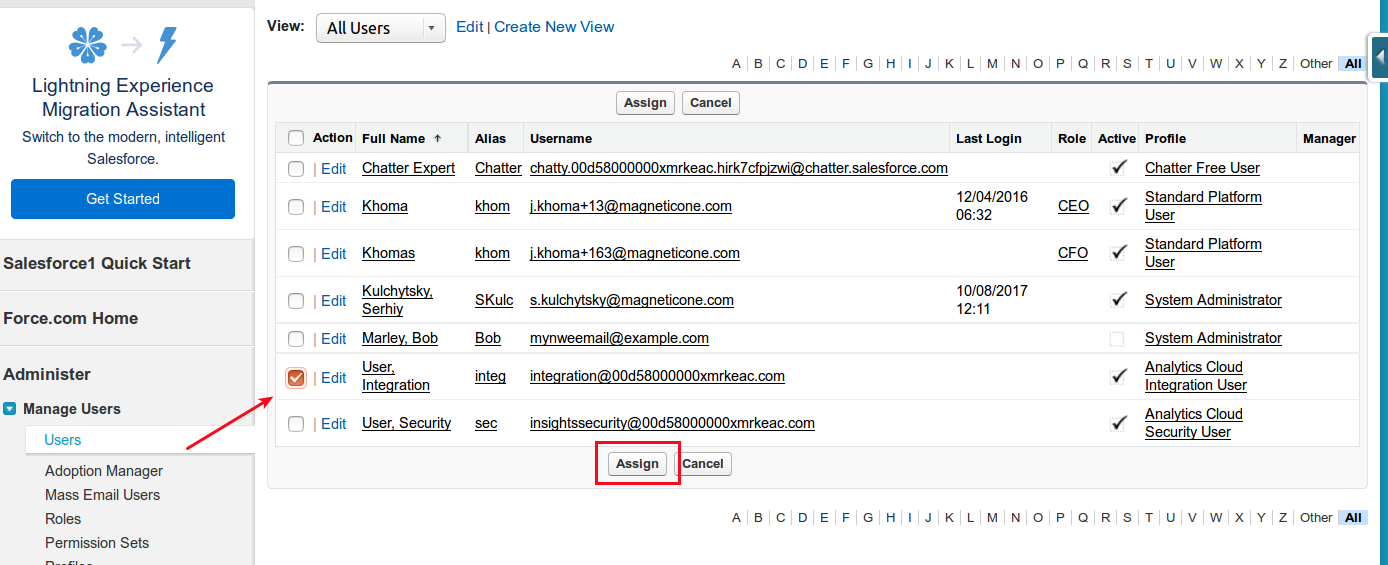Collapse the Manage Users tree arrow
1388x565 pixels.
10,409
